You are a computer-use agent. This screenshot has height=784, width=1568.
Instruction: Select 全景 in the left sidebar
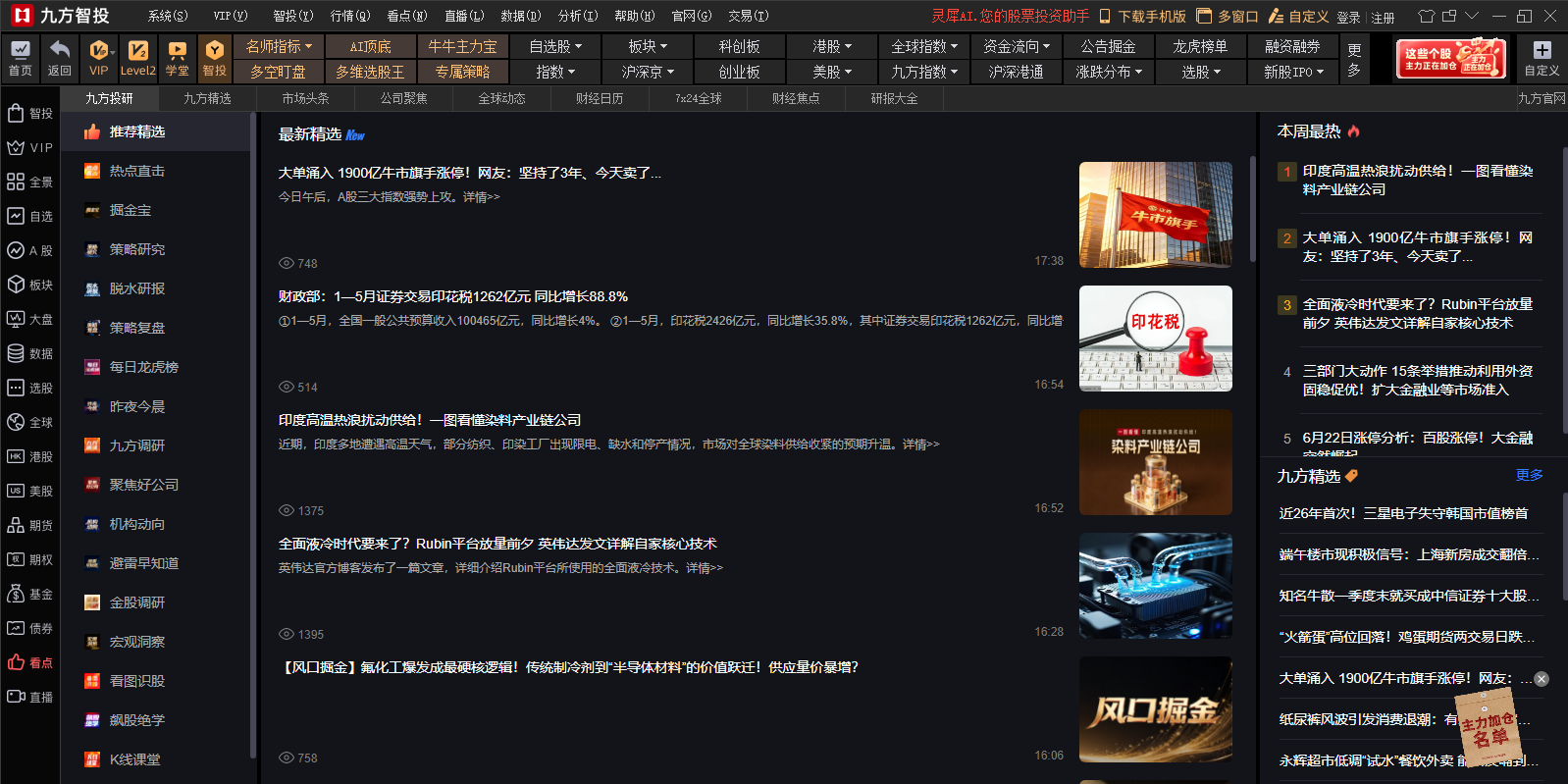[30, 182]
